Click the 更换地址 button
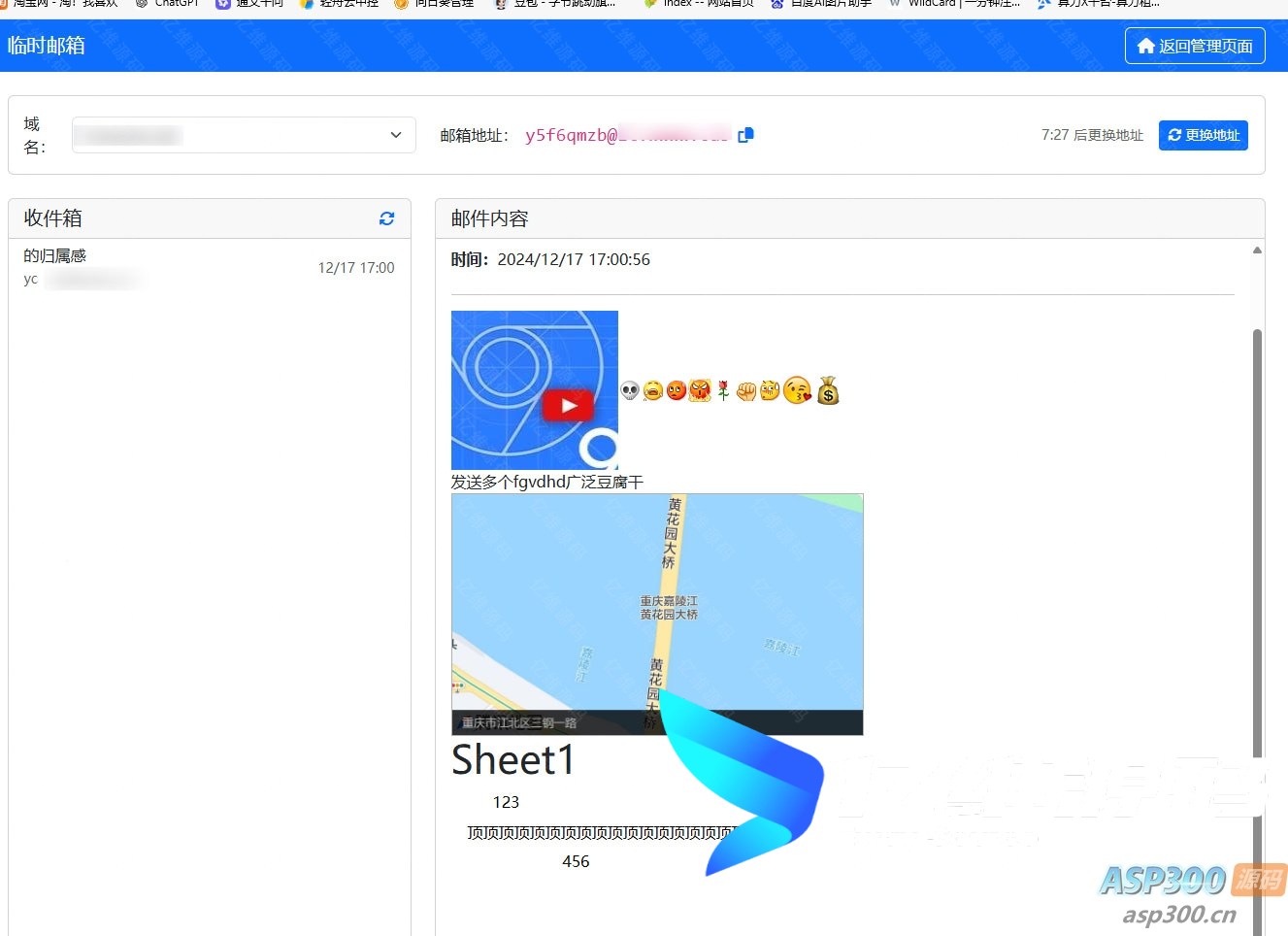The height and width of the screenshot is (936, 1288). [1203, 135]
